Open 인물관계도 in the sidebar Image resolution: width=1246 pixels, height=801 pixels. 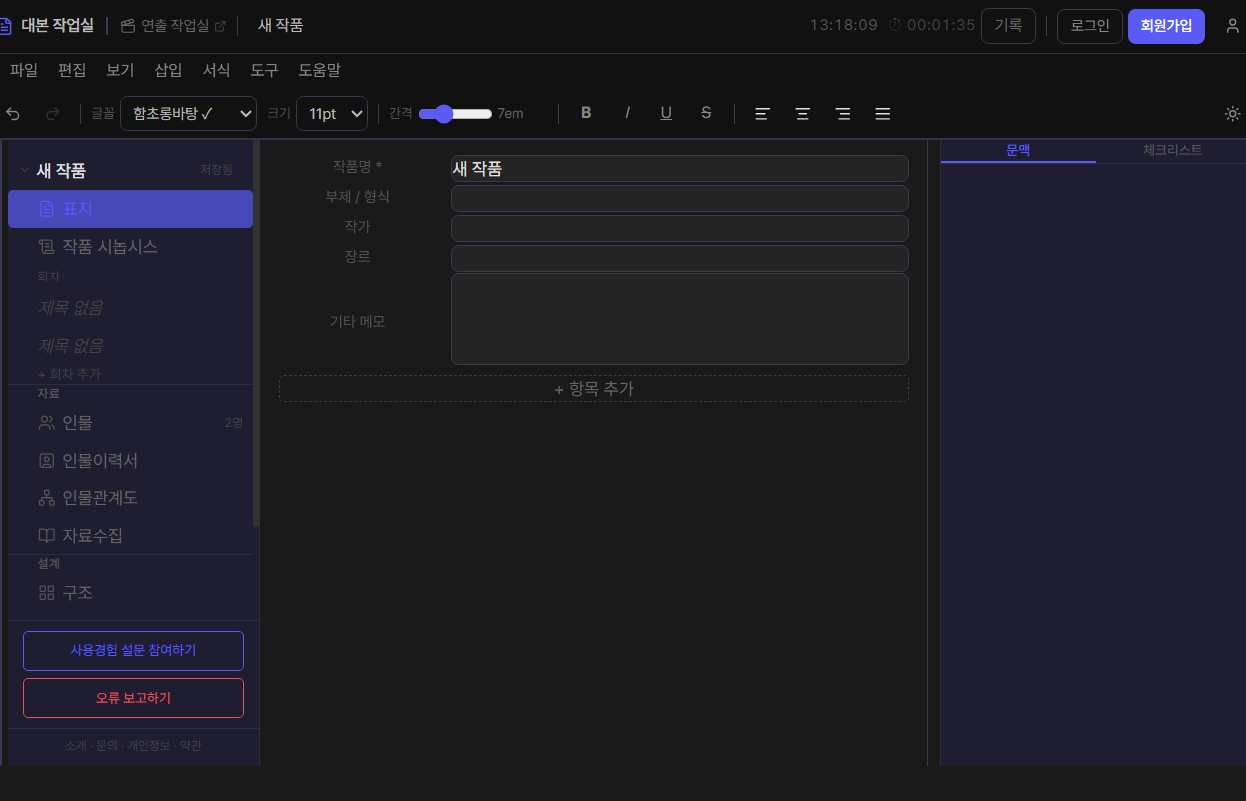click(130, 498)
